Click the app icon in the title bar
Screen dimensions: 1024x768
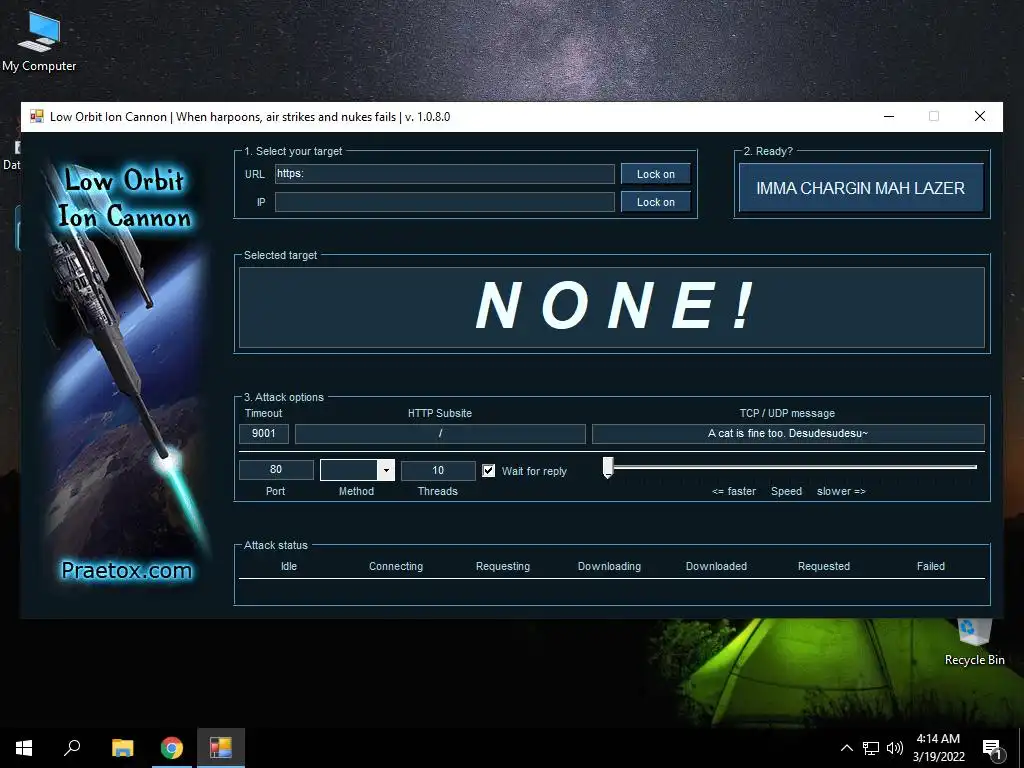click(37, 117)
